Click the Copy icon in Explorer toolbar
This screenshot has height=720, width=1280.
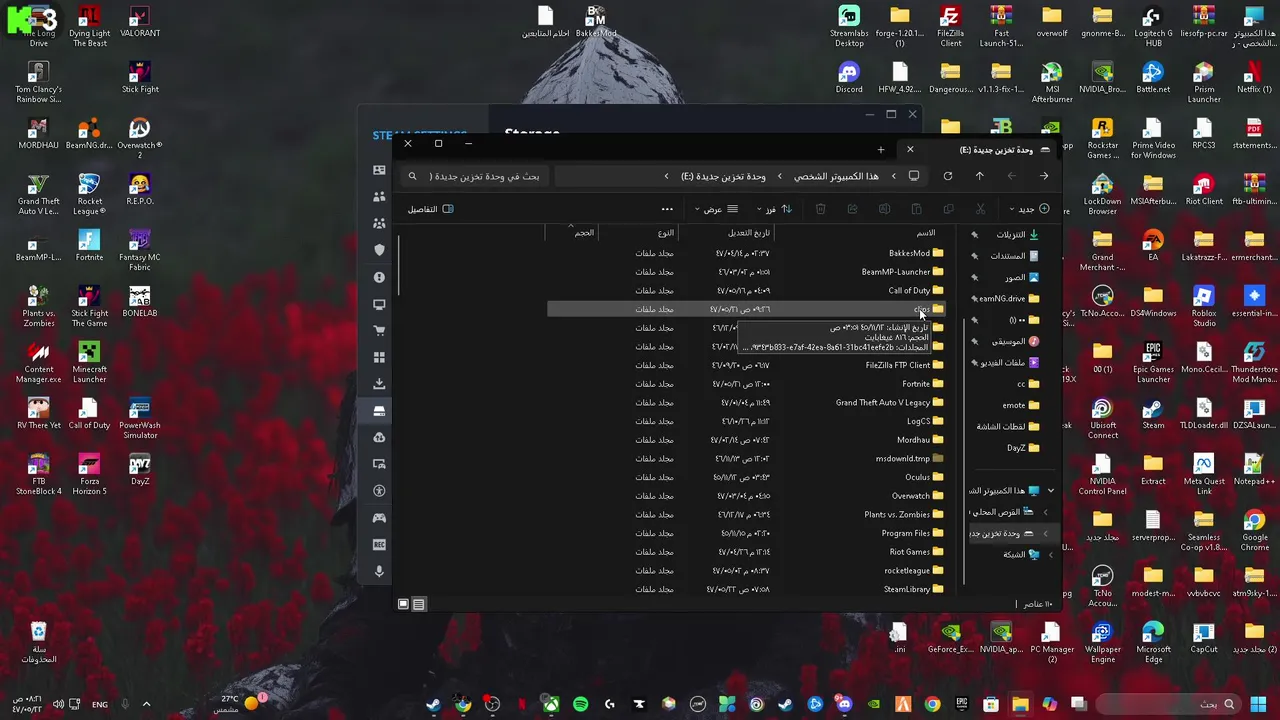[948, 209]
